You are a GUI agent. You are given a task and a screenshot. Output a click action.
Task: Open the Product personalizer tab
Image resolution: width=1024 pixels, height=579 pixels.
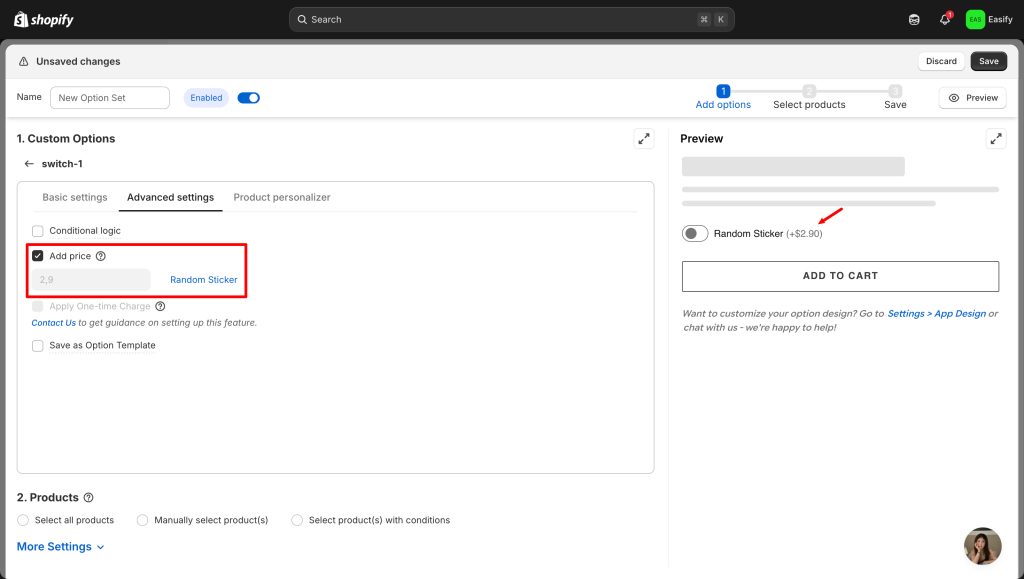(282, 198)
